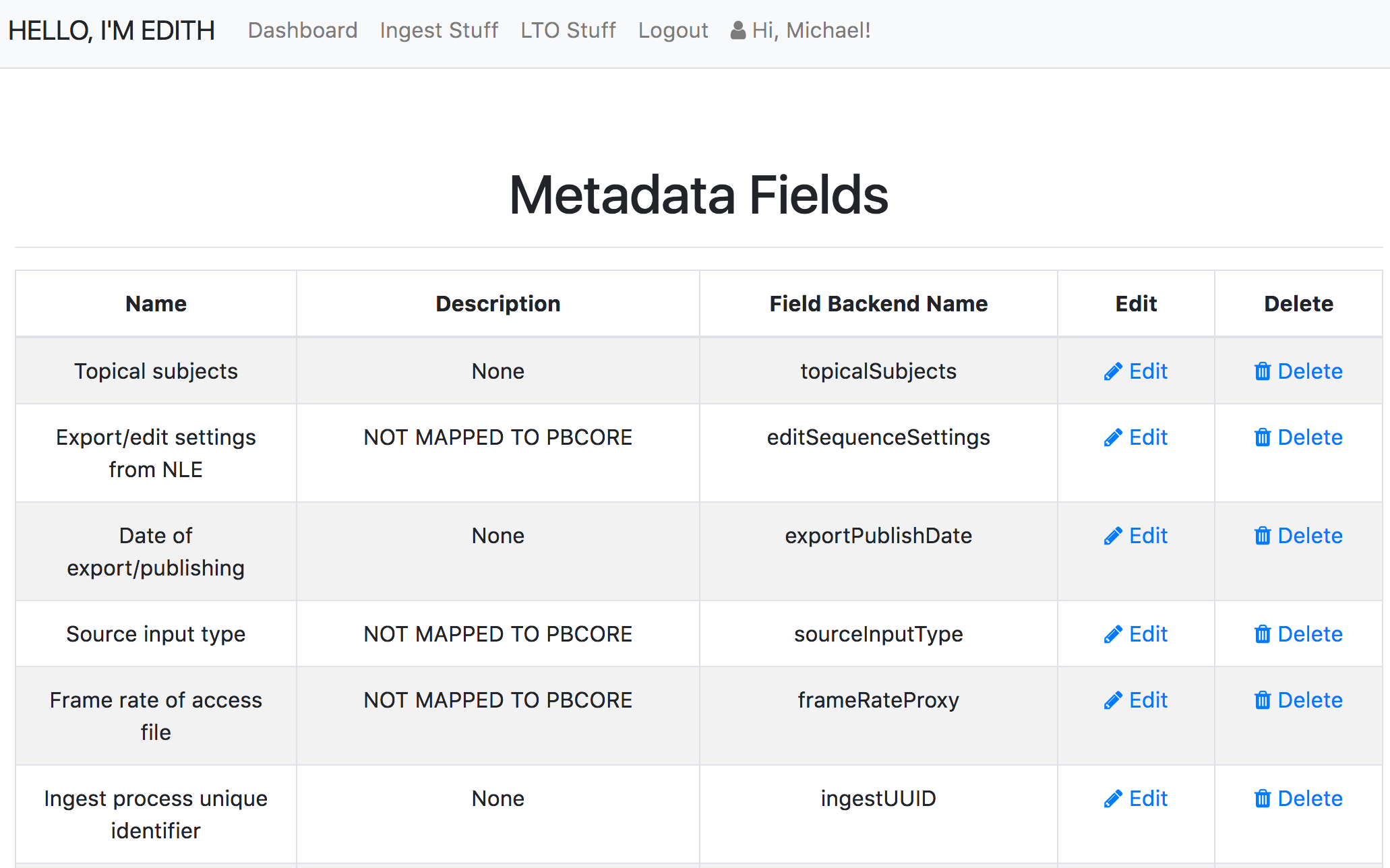Edit the Frame rate of access file field
The height and width of the screenshot is (868, 1390).
(1136, 701)
